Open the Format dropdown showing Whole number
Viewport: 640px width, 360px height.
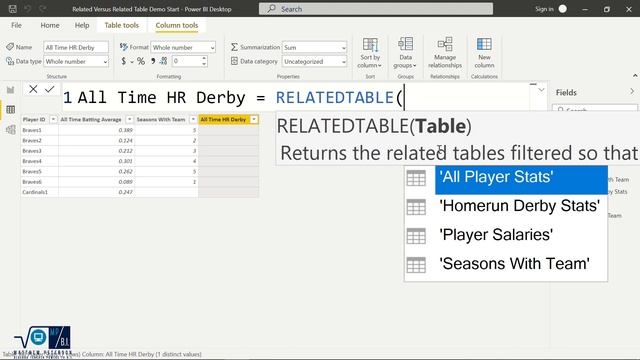[183, 47]
